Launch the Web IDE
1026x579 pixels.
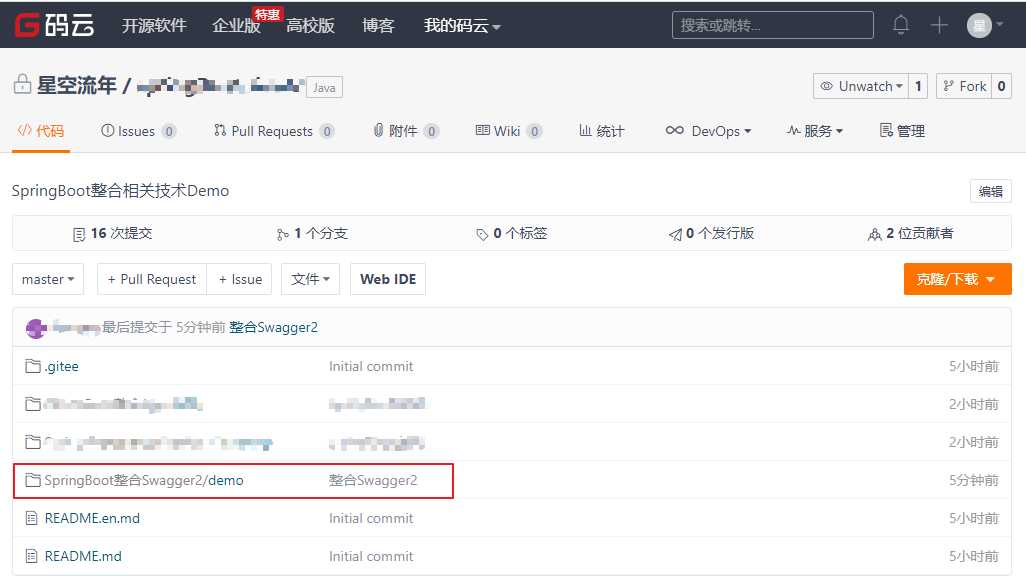tap(388, 279)
